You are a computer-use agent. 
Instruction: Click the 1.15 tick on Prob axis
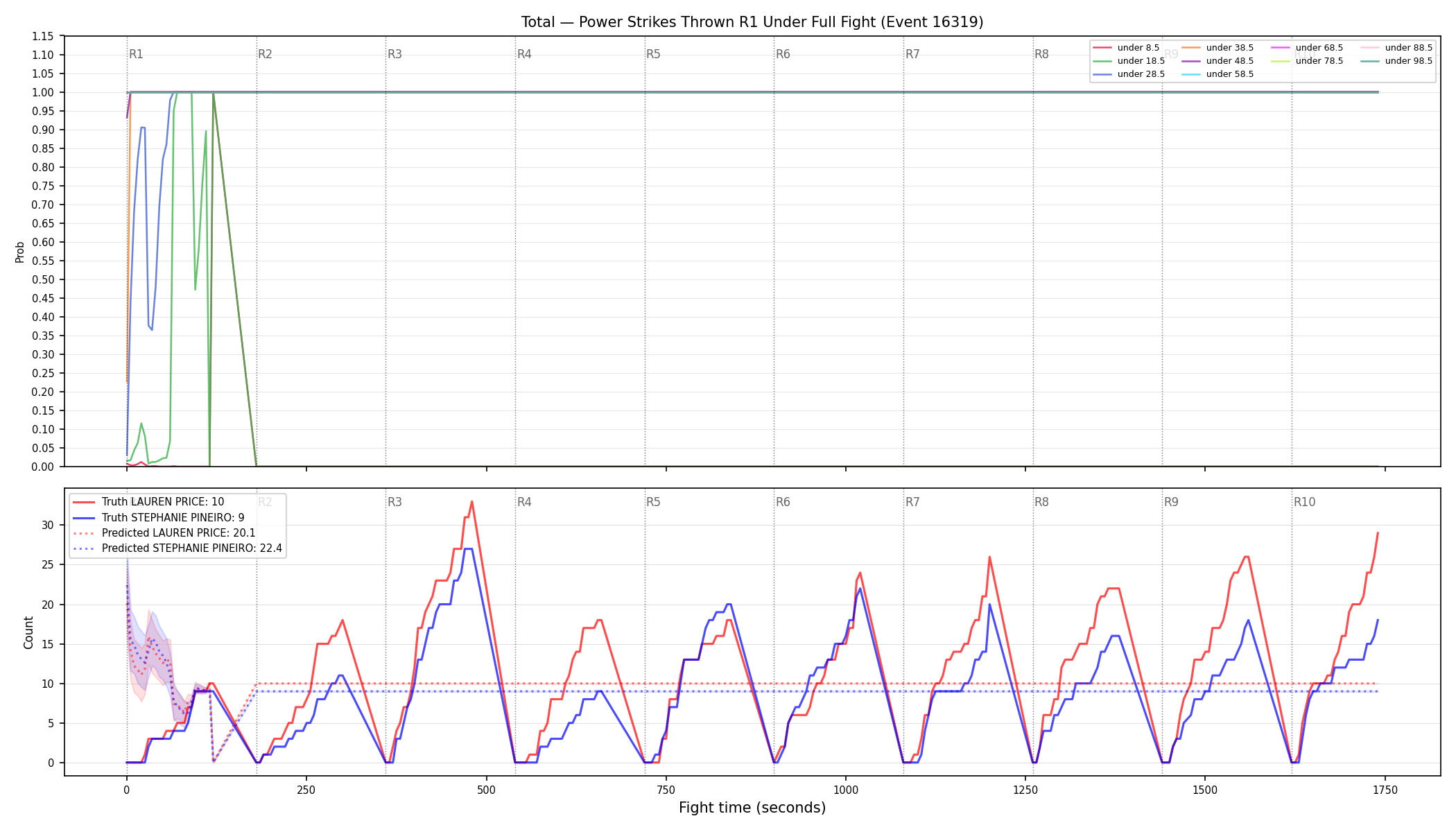(x=42, y=37)
